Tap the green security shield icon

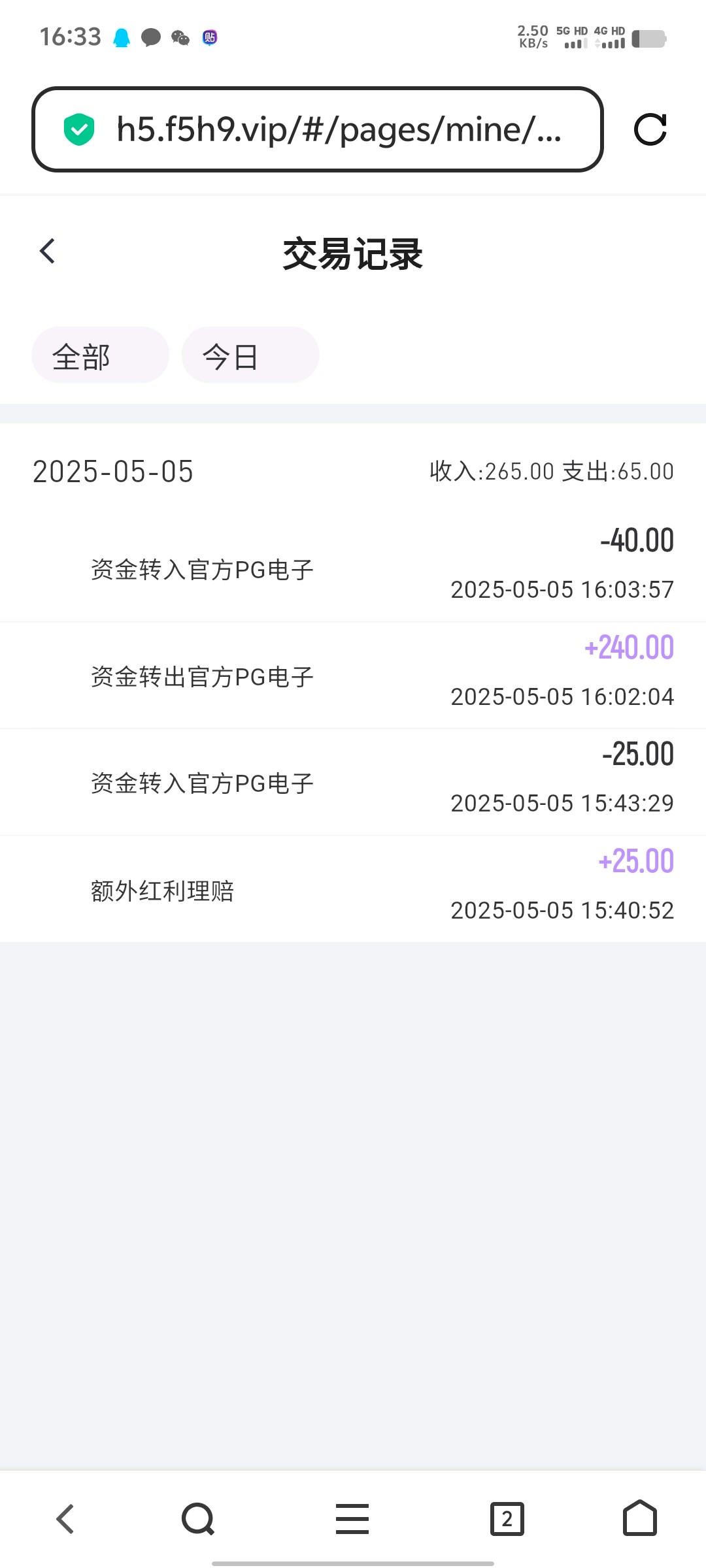[x=79, y=129]
